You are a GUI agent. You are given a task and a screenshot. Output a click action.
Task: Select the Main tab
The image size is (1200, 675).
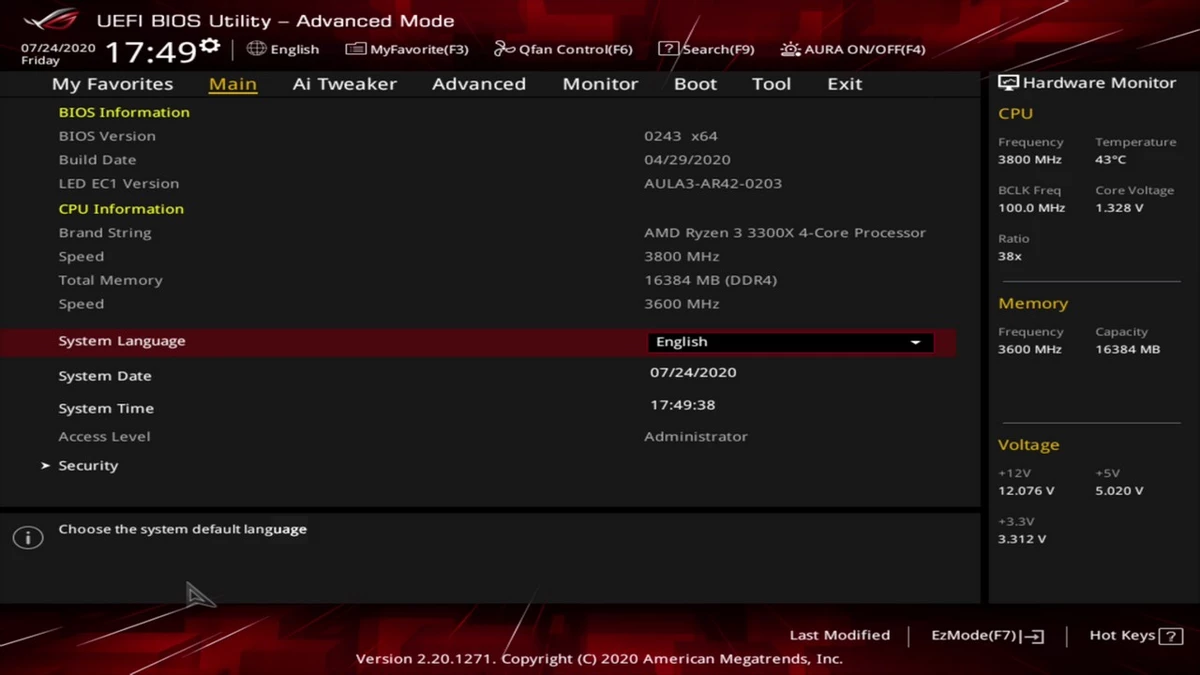[233, 84]
